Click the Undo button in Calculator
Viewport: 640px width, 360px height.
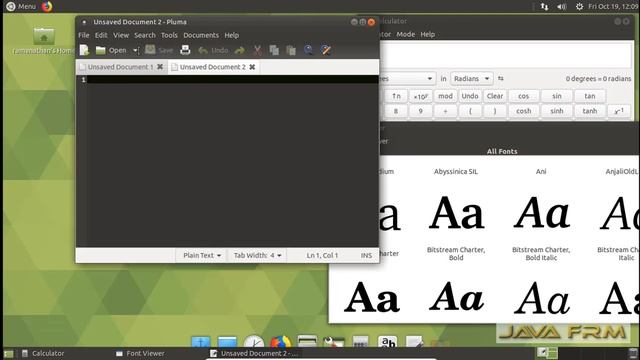(x=470, y=96)
